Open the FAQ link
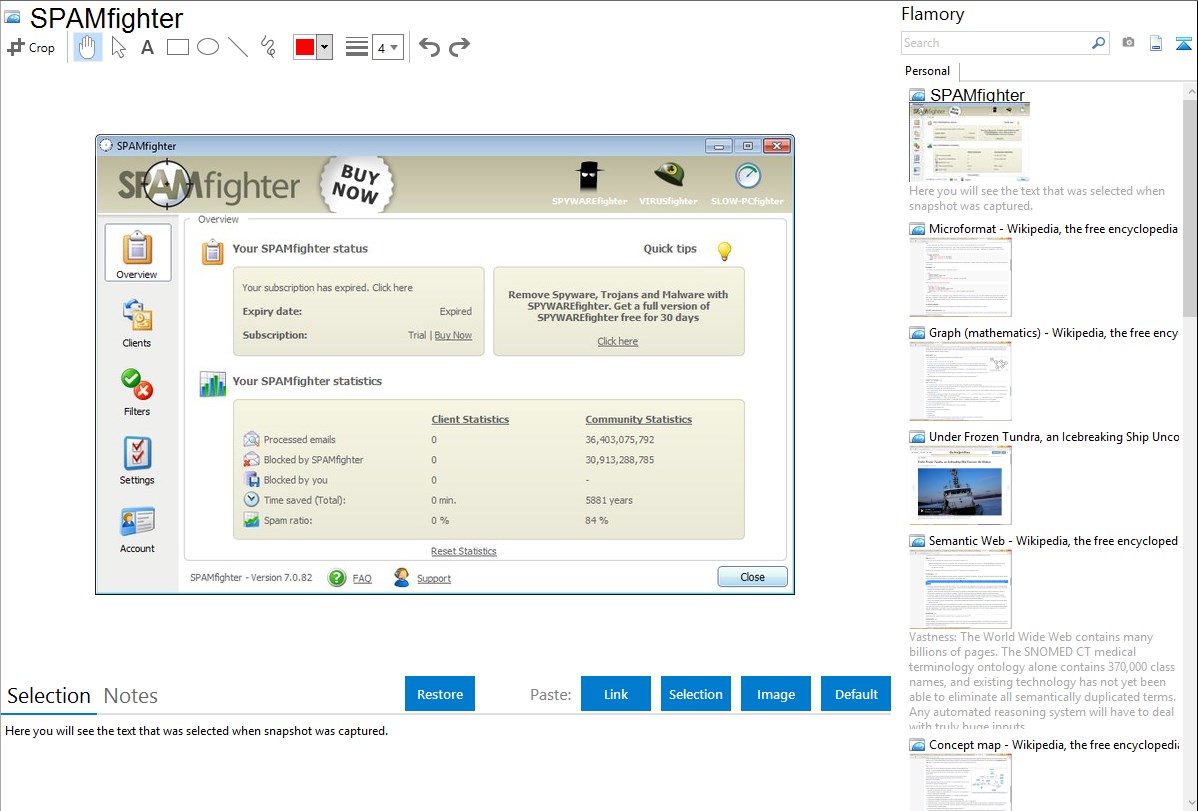This screenshot has height=811, width=1198. pyautogui.click(x=362, y=579)
